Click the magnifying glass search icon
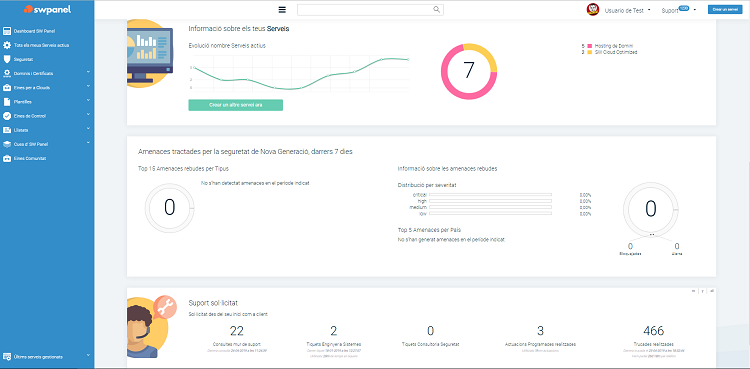The image size is (750, 369). pyautogui.click(x=436, y=10)
